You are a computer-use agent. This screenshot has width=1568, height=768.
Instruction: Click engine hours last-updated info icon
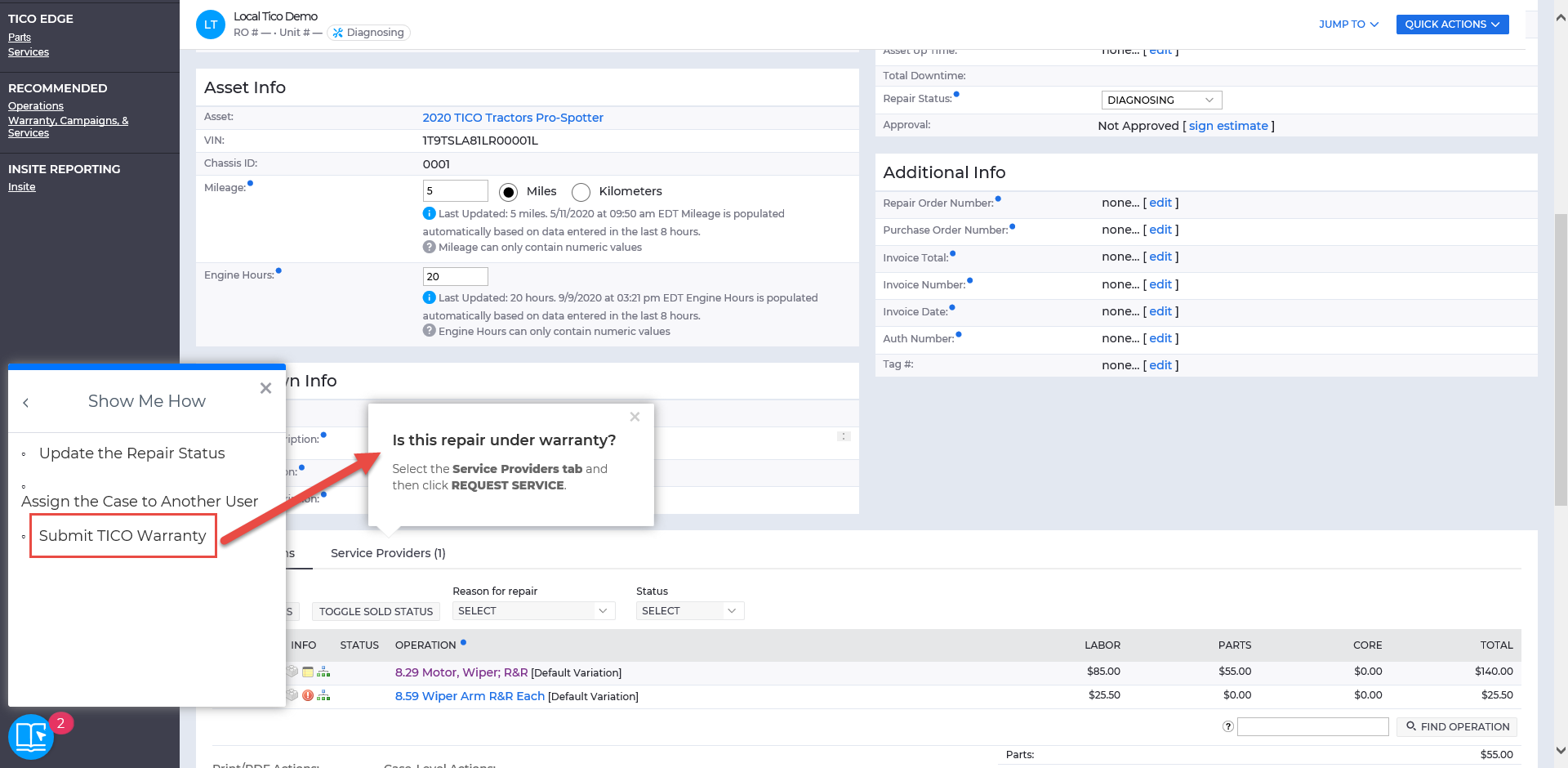tap(429, 297)
